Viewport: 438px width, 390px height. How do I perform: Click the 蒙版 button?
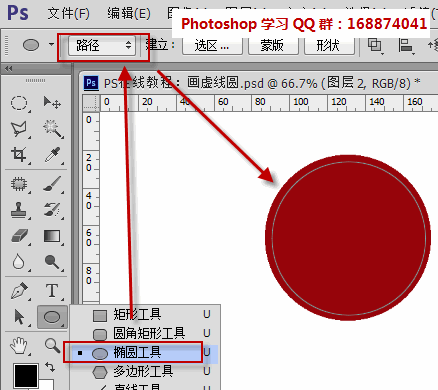273,46
